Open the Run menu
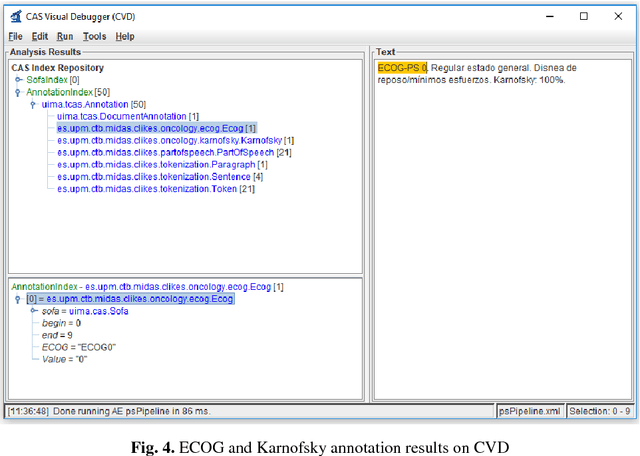Screen dimensions: 640x456 tap(65, 36)
